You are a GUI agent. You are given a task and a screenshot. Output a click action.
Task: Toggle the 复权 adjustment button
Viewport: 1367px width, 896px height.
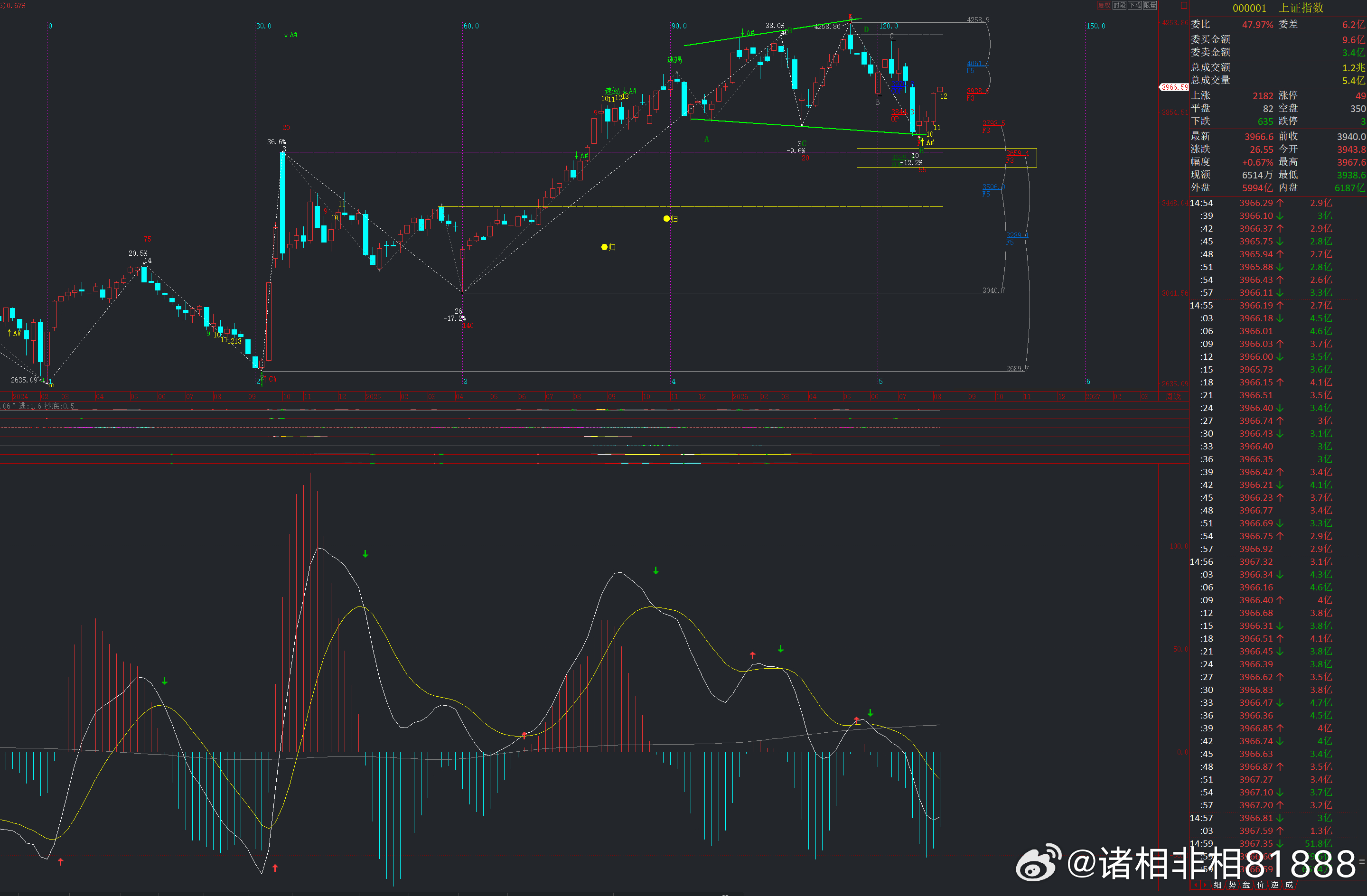click(x=1104, y=5)
